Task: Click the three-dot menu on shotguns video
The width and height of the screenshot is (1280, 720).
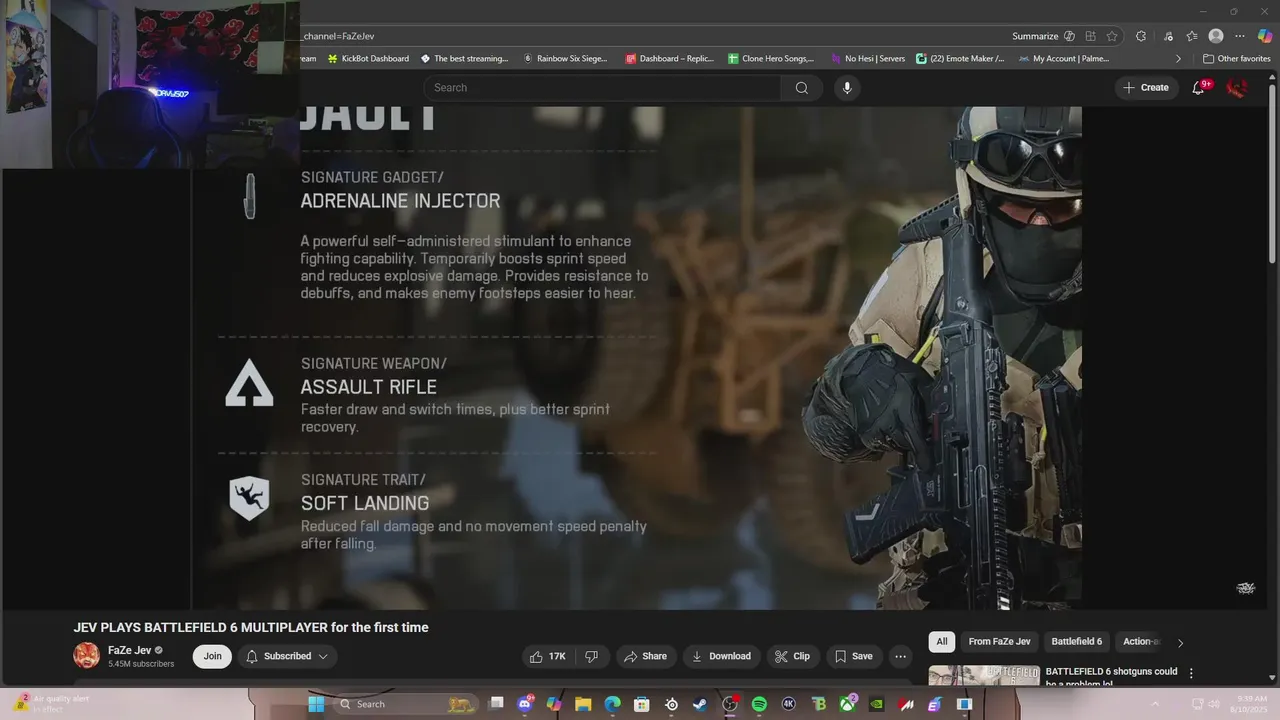Action: click(1190, 674)
